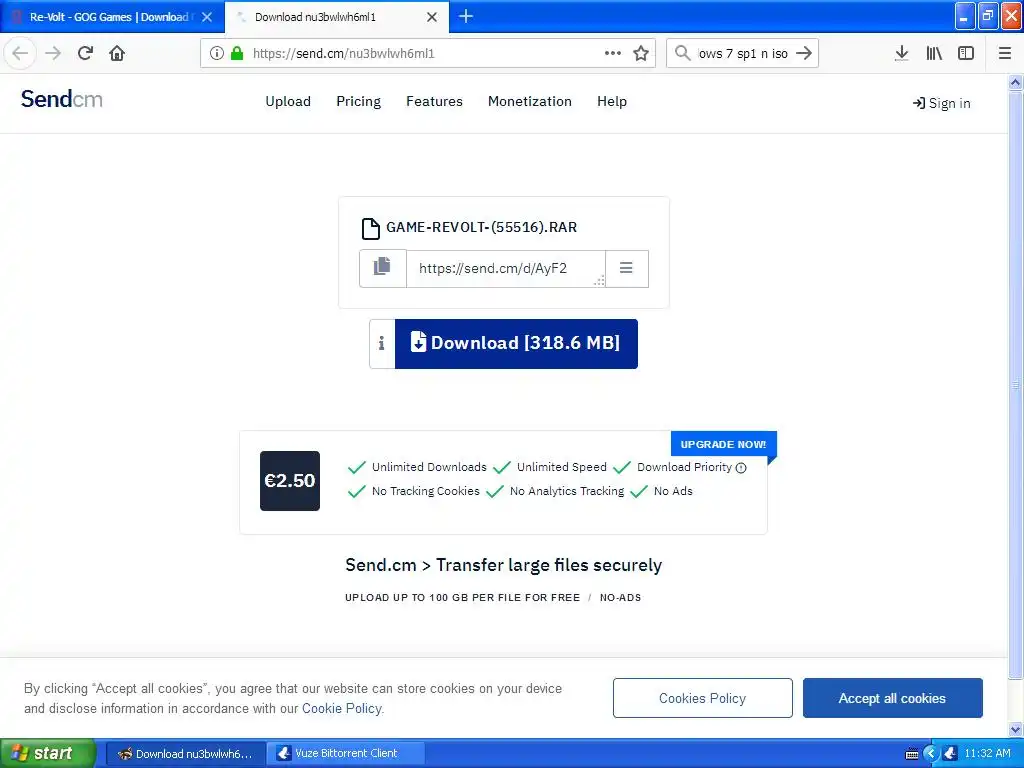
Task: Copy the share link with copy icon
Action: [x=383, y=268]
